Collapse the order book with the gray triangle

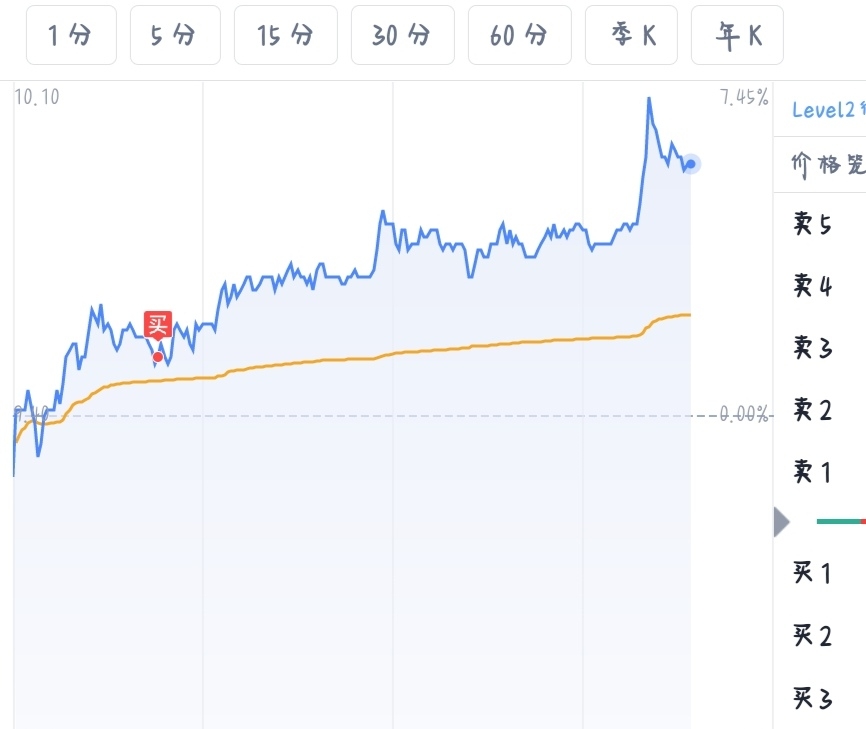coord(782,521)
